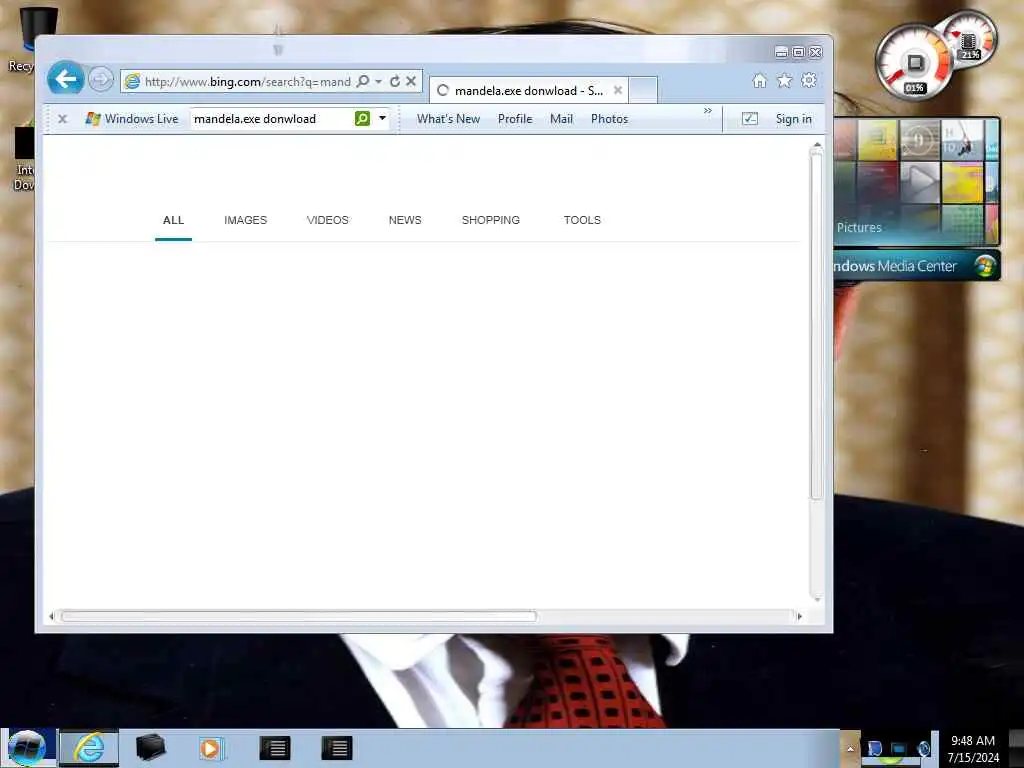Open the TOOLS search option

click(x=583, y=220)
